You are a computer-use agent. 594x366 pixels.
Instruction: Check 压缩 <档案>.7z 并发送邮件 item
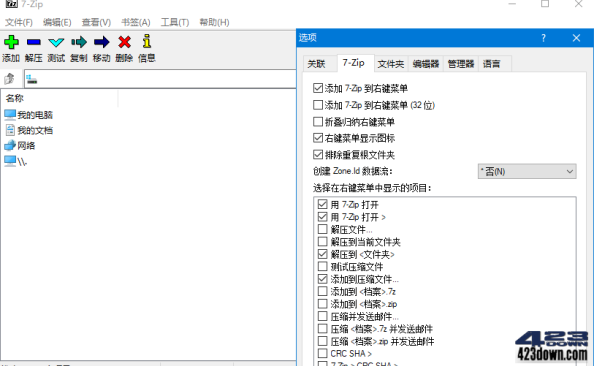322,329
